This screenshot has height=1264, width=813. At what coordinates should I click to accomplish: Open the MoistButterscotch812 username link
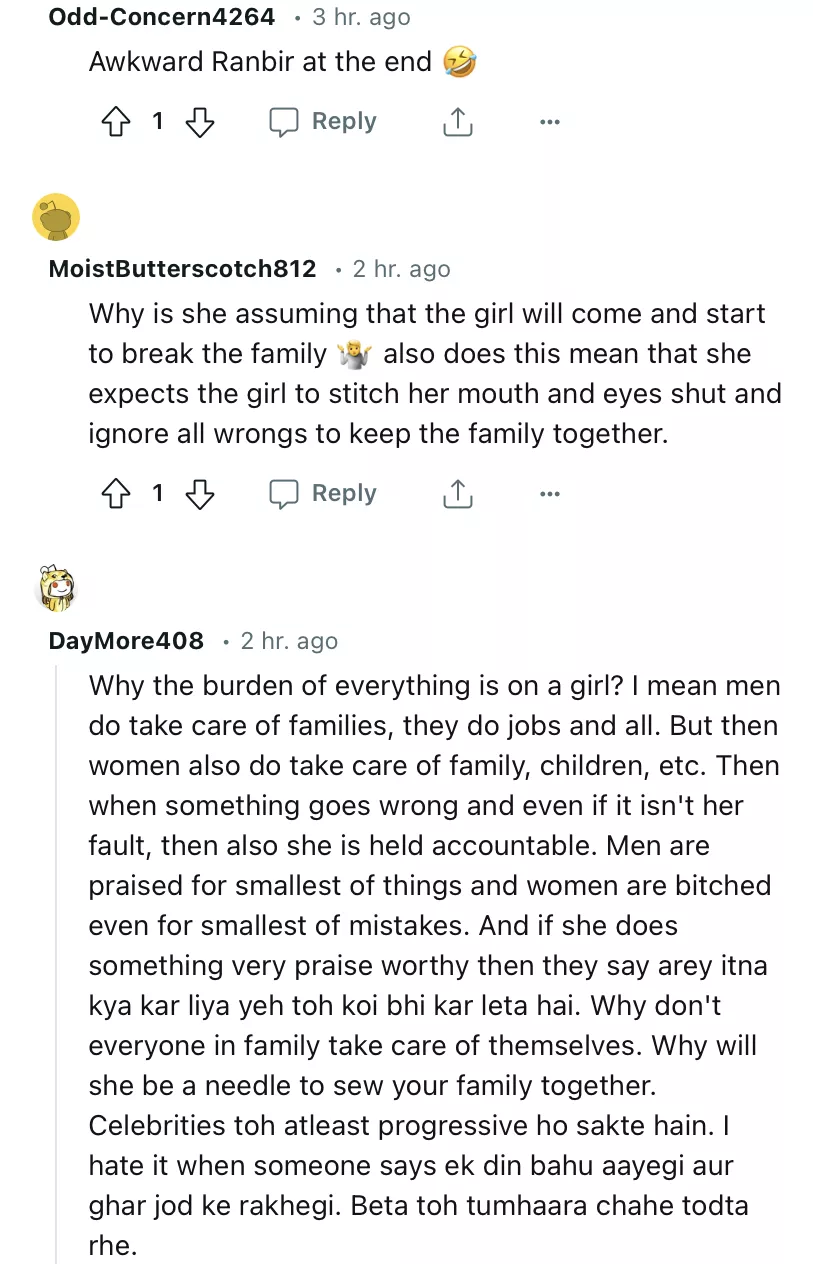coord(182,269)
